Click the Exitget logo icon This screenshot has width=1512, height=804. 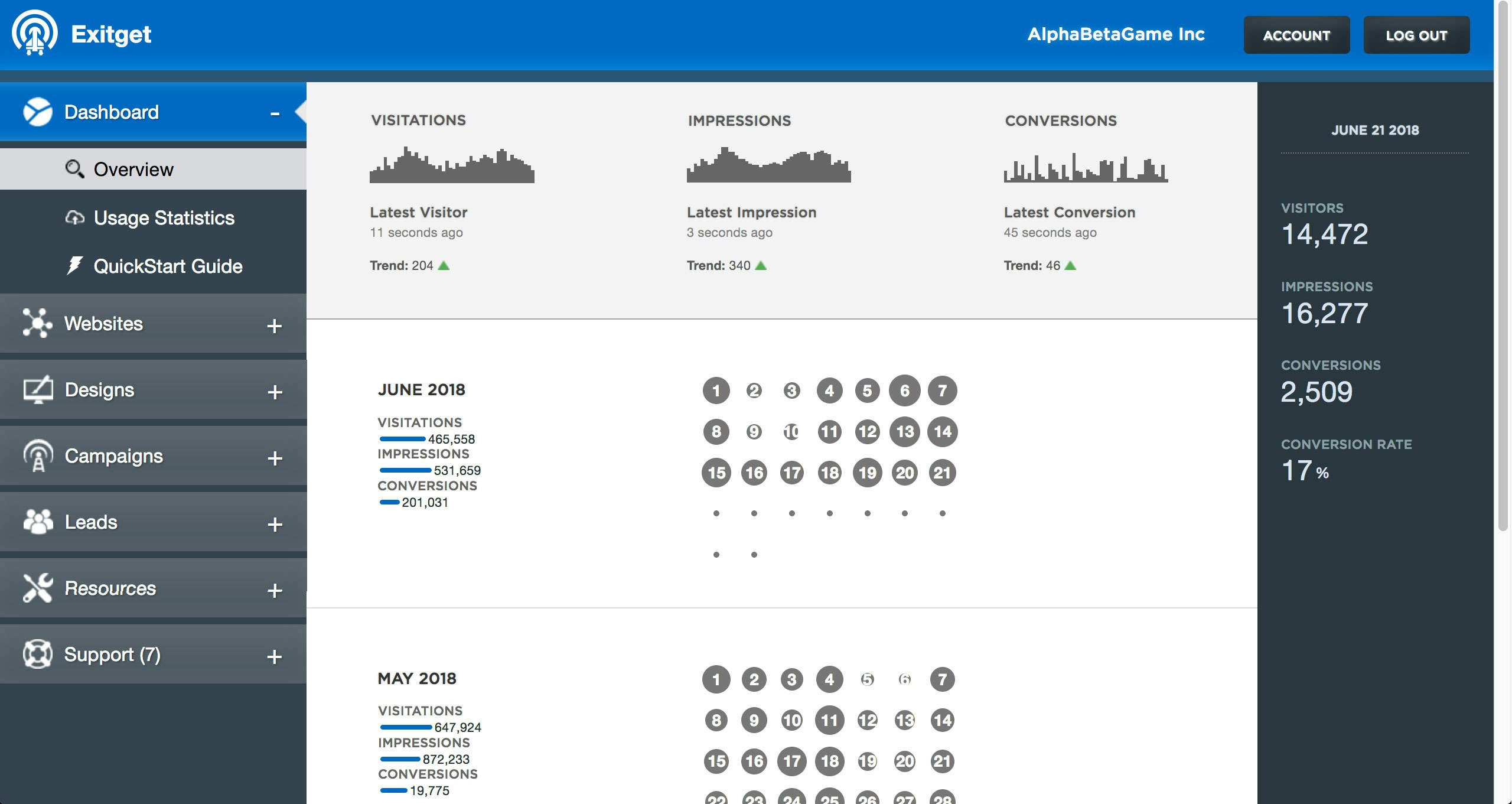pos(34,34)
